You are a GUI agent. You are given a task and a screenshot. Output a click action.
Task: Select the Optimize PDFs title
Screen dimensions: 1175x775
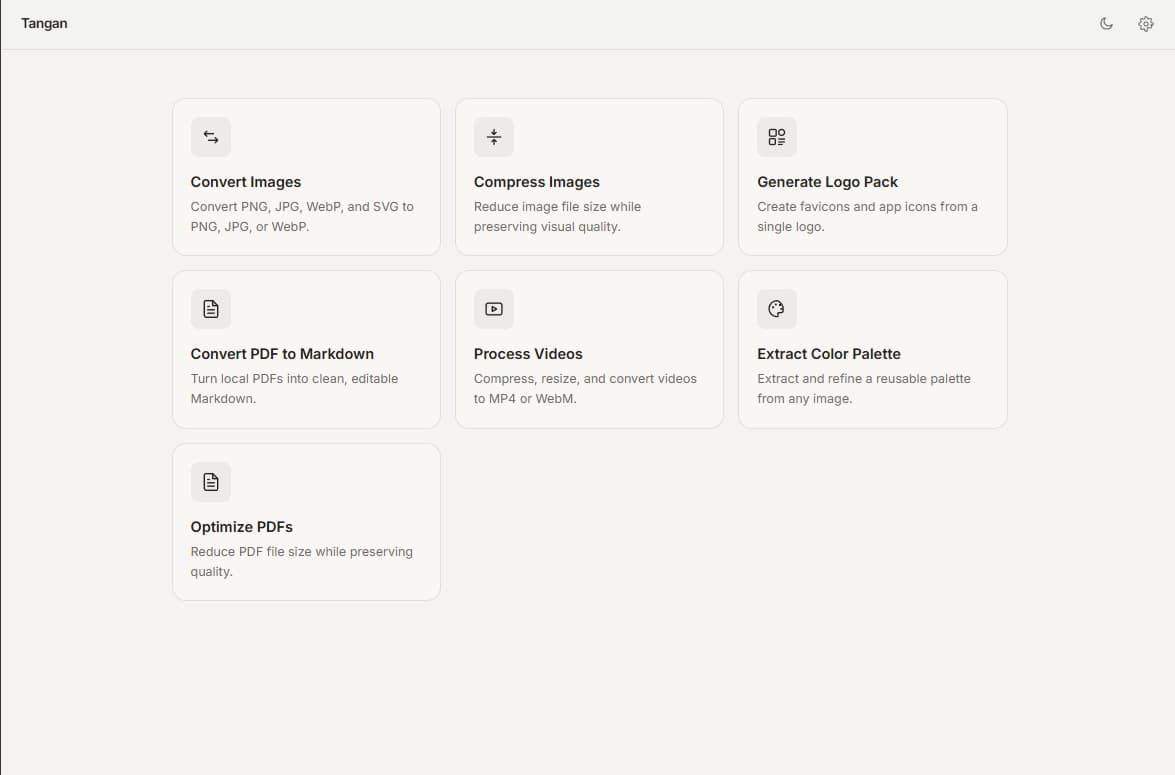[241, 527]
